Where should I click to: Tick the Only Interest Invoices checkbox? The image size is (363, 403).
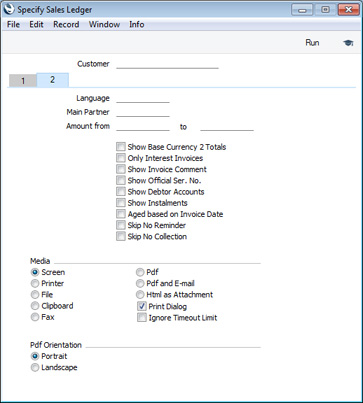coord(121,158)
